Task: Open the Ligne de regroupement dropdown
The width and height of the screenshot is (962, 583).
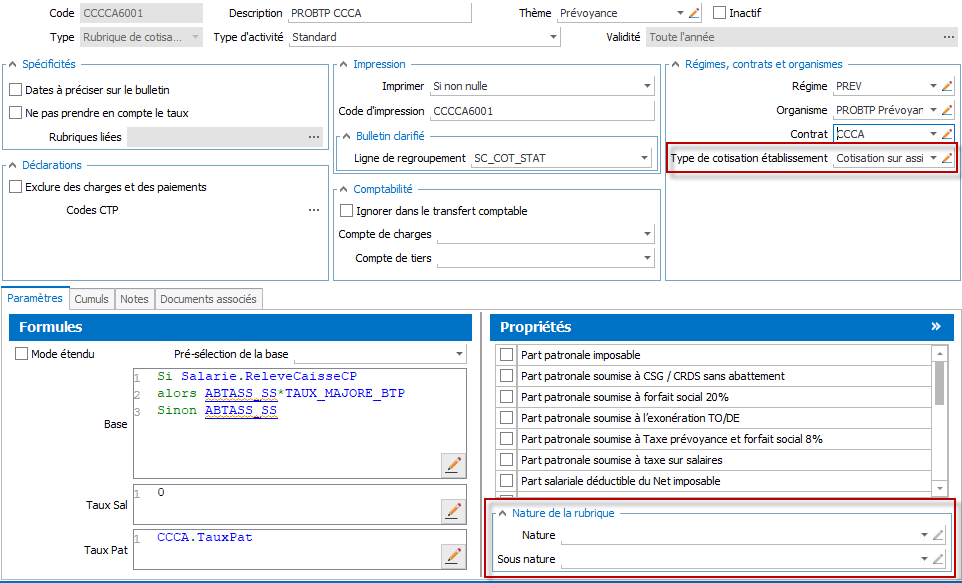Action: tap(644, 158)
